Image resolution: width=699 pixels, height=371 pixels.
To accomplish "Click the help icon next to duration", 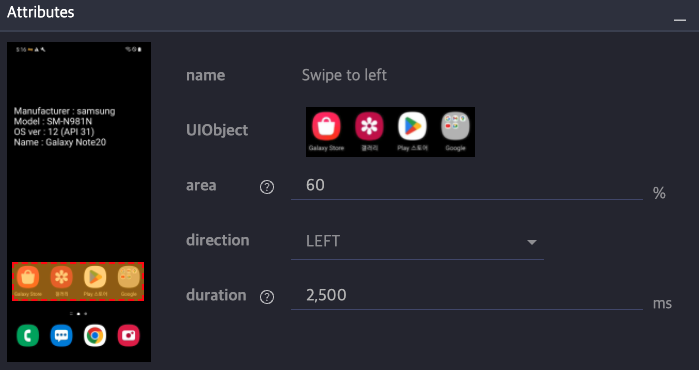I will 267,297.
